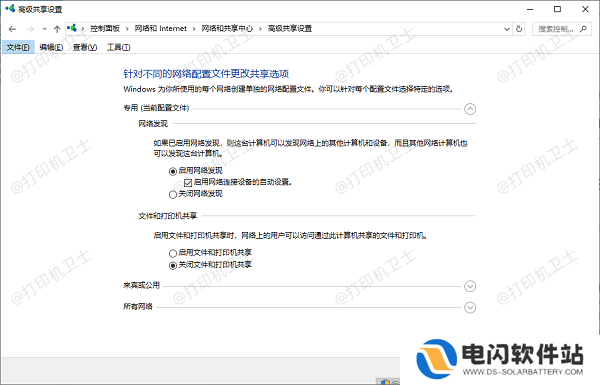Open the recent locations dropdown arrow
The height and width of the screenshot is (385, 600).
point(44,29)
